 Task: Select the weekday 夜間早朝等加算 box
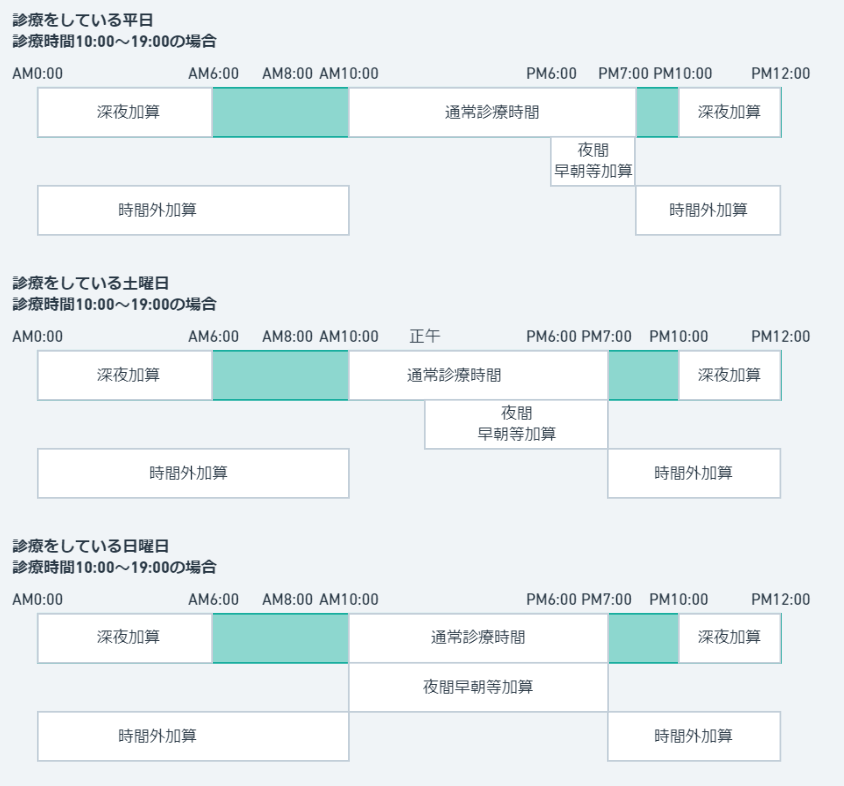[593, 161]
